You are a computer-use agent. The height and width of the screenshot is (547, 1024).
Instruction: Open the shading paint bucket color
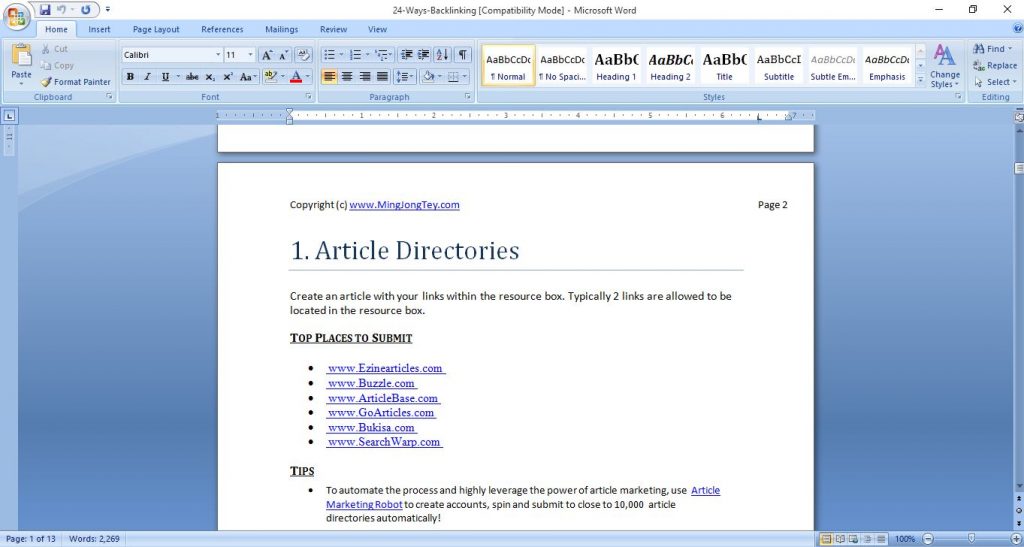tap(428, 77)
